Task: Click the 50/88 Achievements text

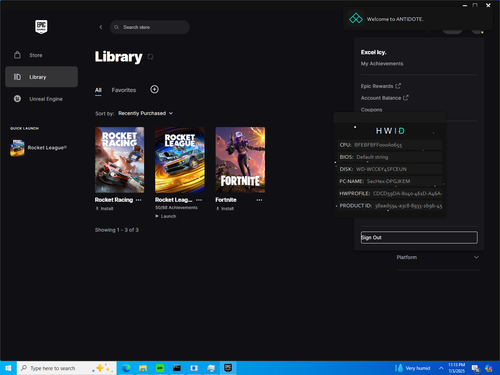Action: coord(176,208)
